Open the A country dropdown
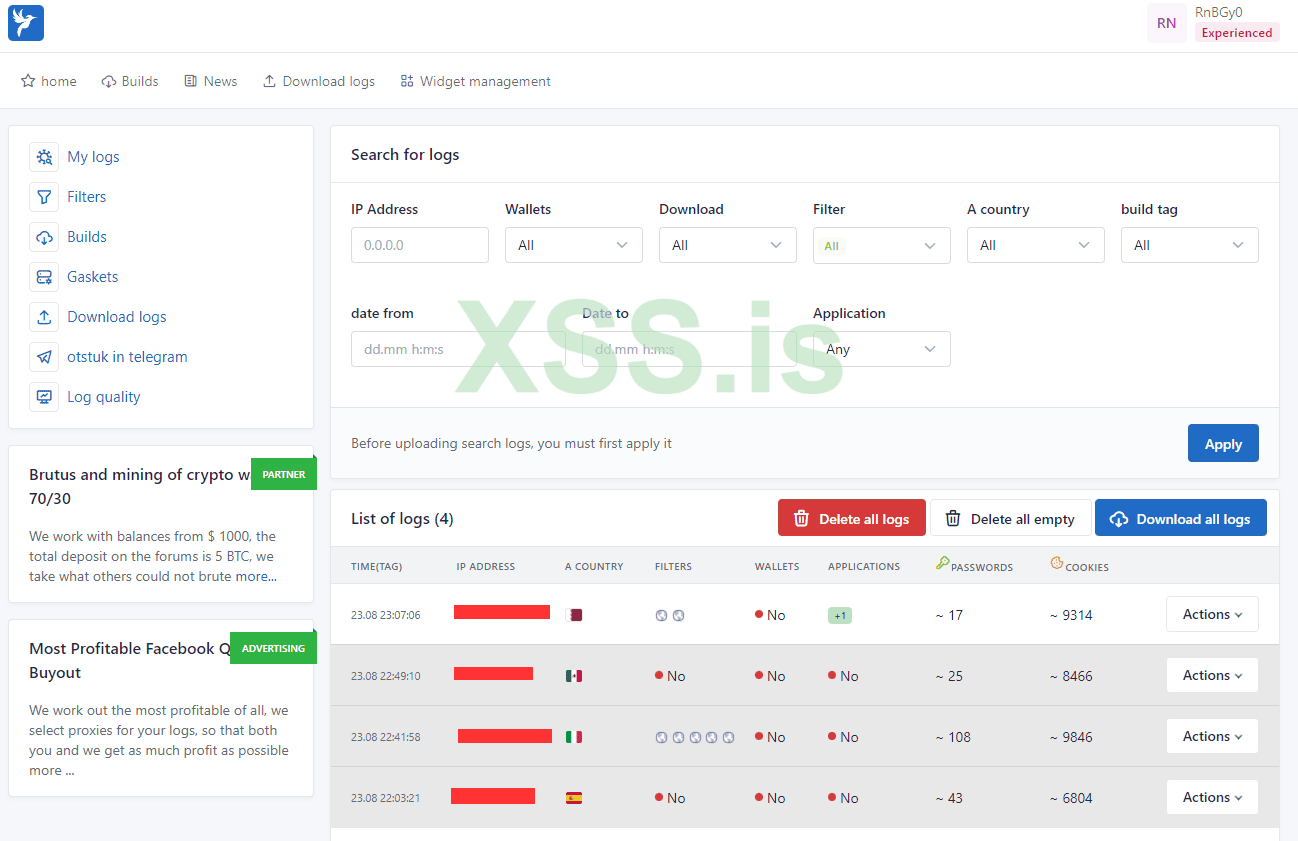This screenshot has width=1298, height=841. (x=1036, y=245)
